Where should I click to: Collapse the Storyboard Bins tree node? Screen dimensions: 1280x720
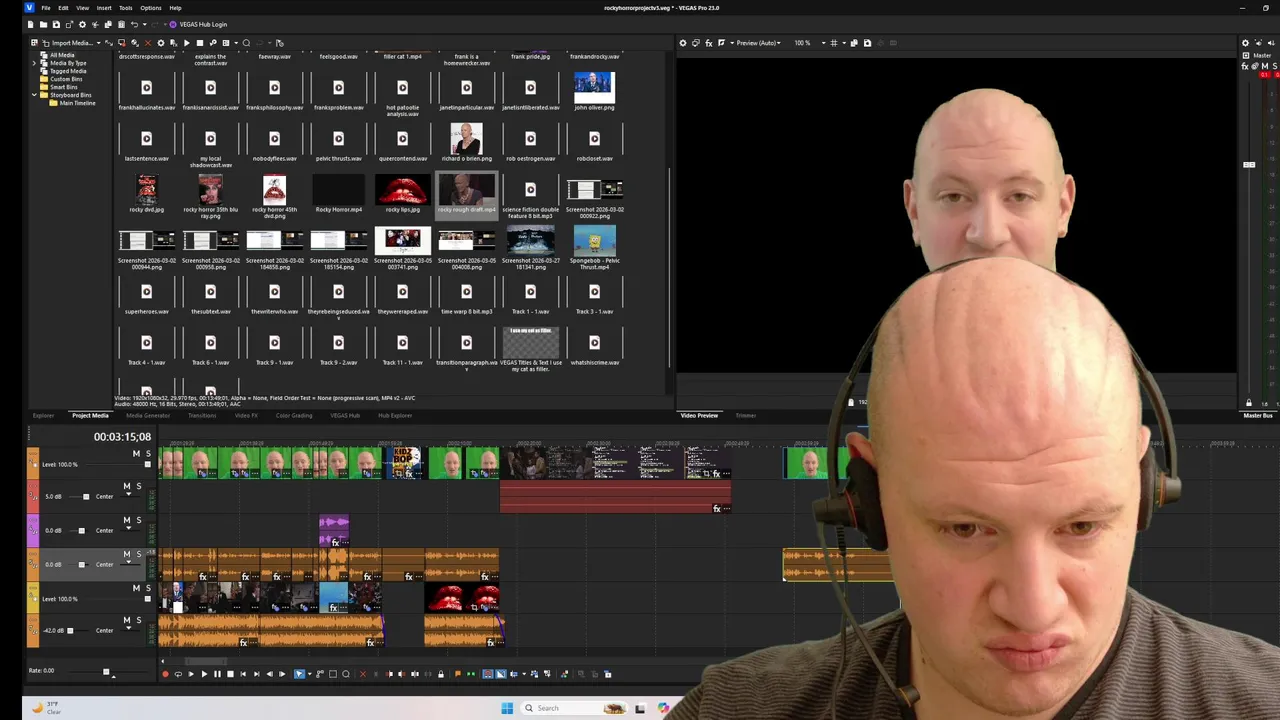(34, 95)
